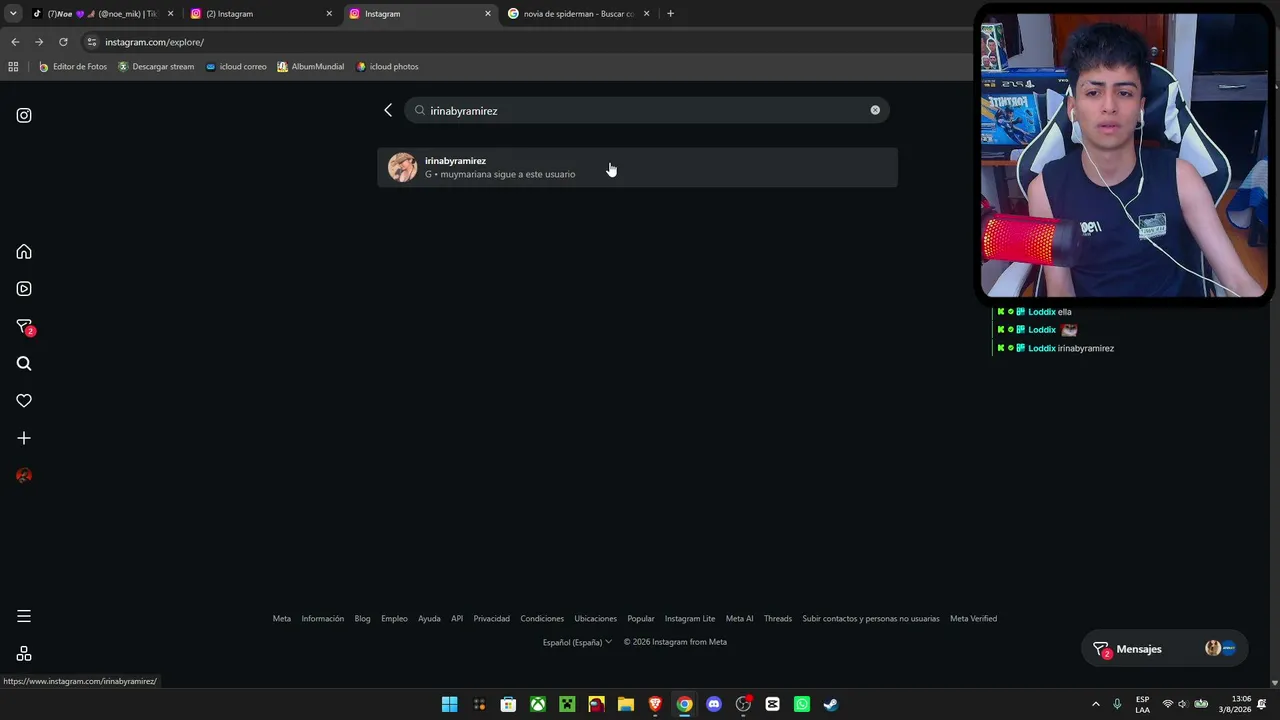Open the irinabyramirez search result
Viewport: 1280px width, 720px height.
point(637,167)
